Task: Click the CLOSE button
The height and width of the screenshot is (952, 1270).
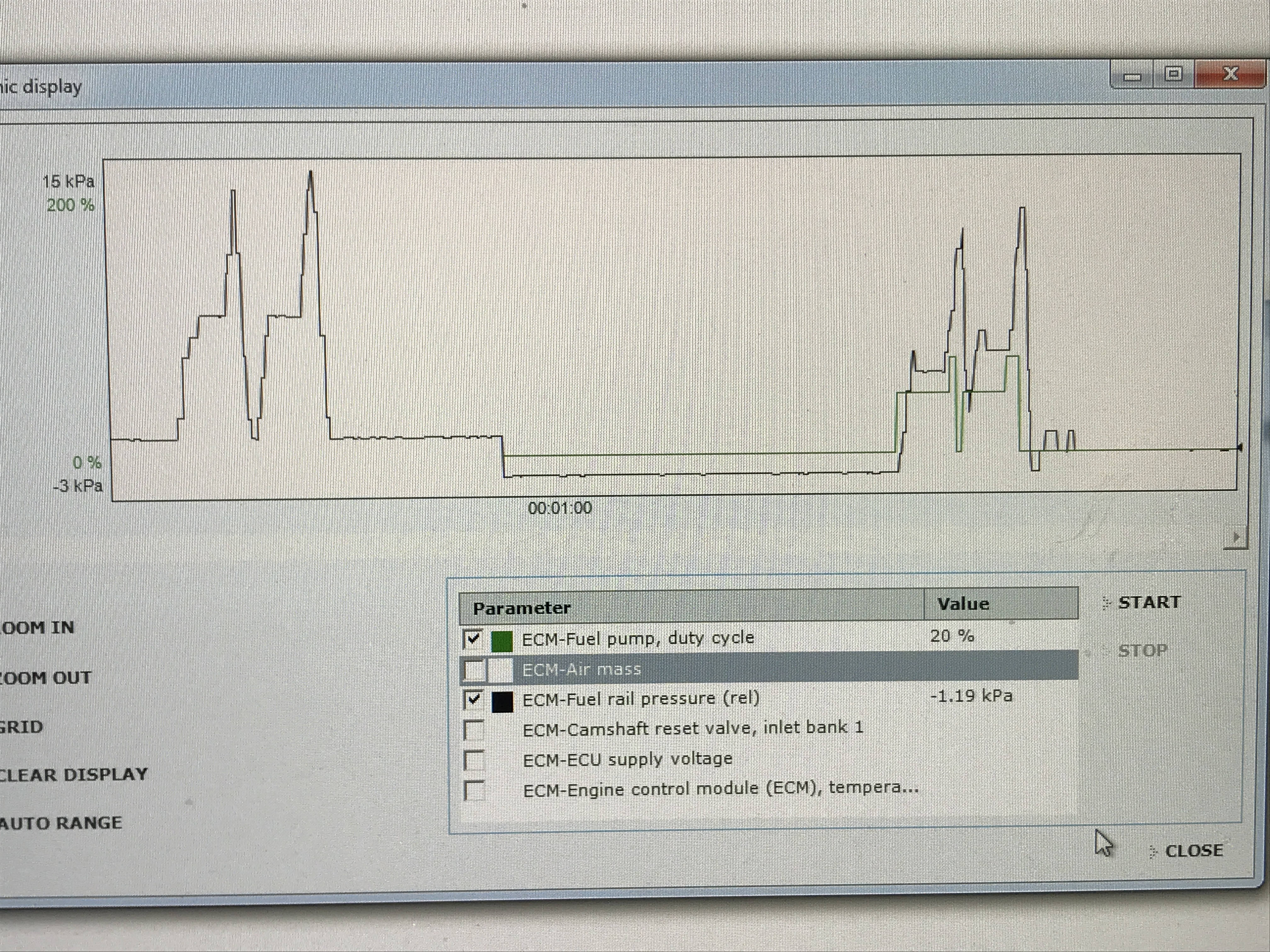Action: point(1194,850)
